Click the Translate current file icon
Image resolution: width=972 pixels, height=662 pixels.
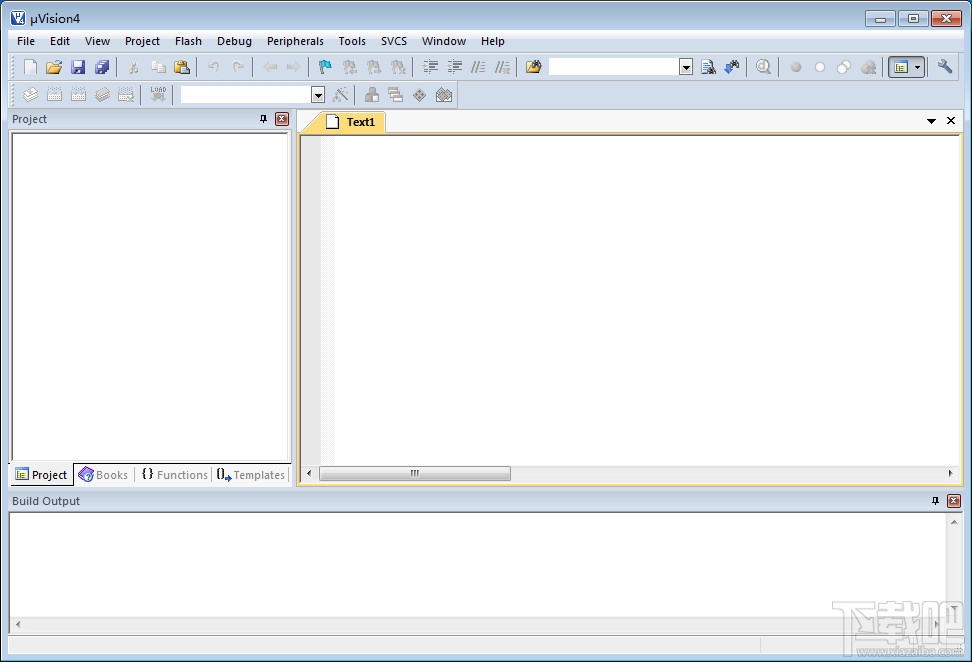coord(30,95)
